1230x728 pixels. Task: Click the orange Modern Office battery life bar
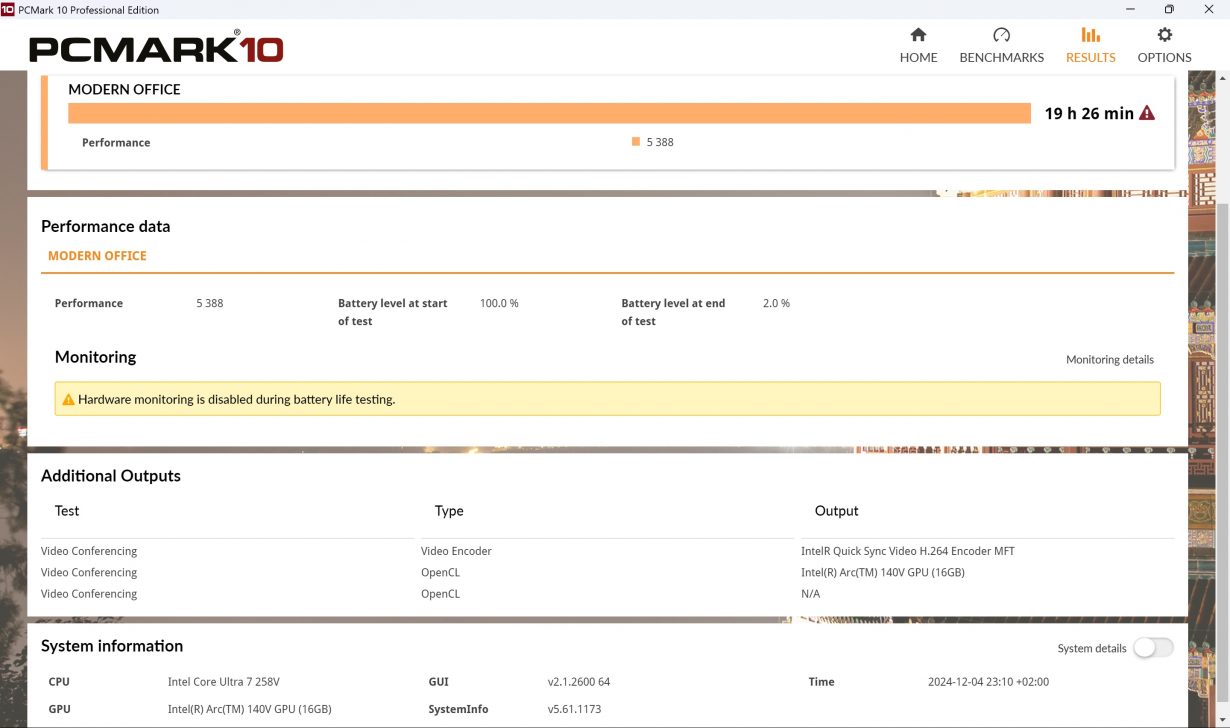(548, 113)
